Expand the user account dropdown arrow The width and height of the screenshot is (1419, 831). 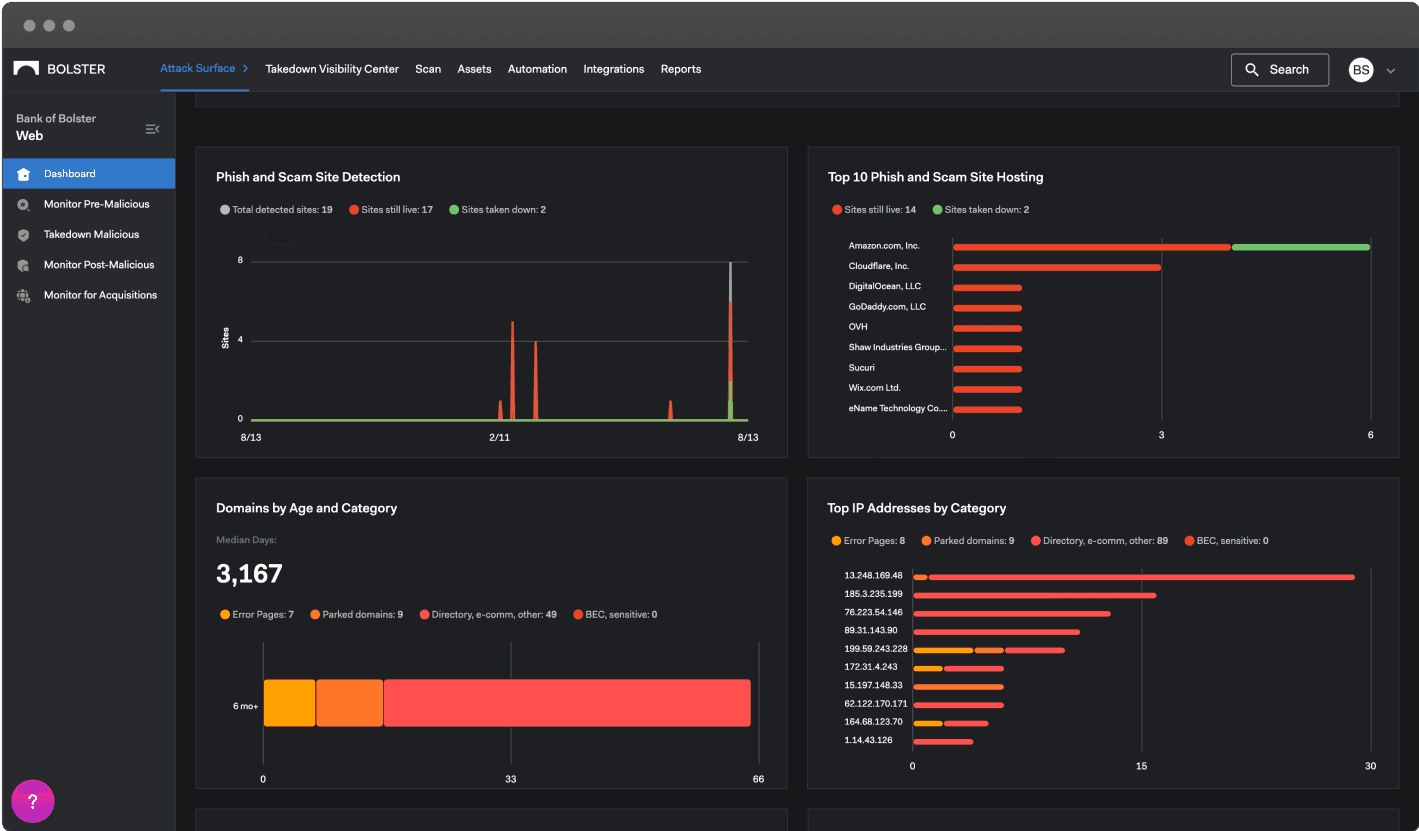click(x=1390, y=71)
